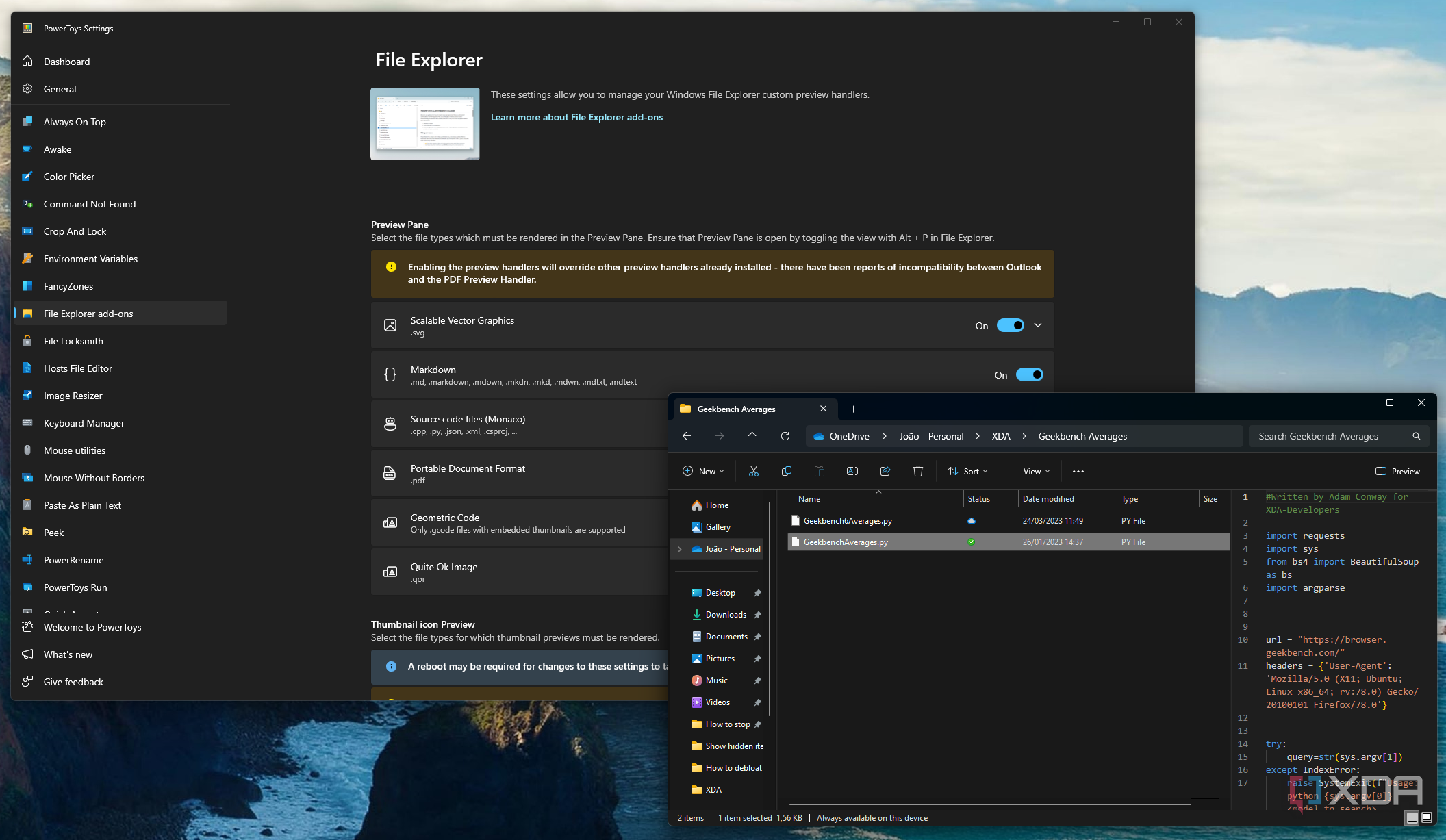This screenshot has width=1446, height=840.
Task: Click Give feedback in PowerToys
Action: tap(120, 682)
